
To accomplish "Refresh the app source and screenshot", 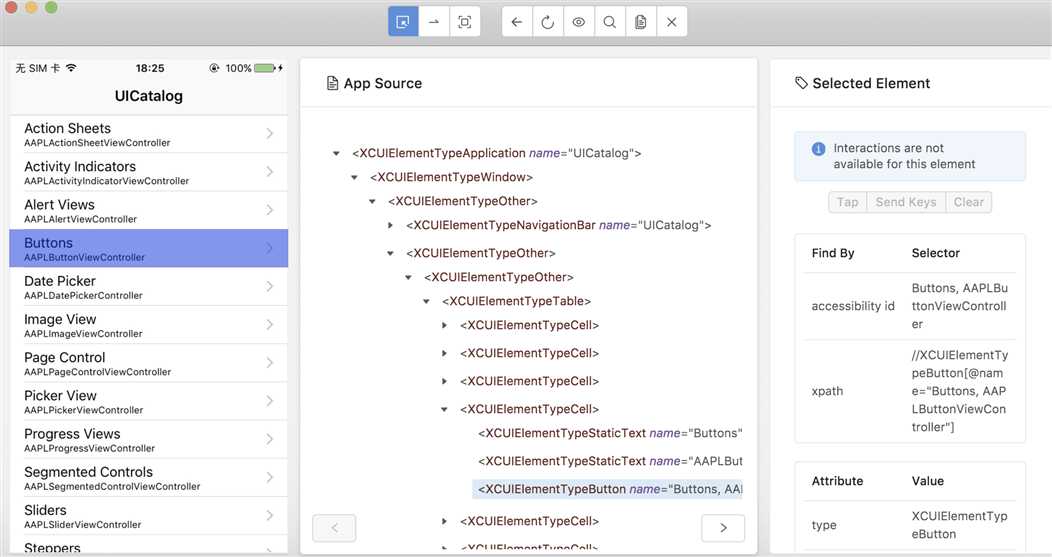I will click(547, 22).
